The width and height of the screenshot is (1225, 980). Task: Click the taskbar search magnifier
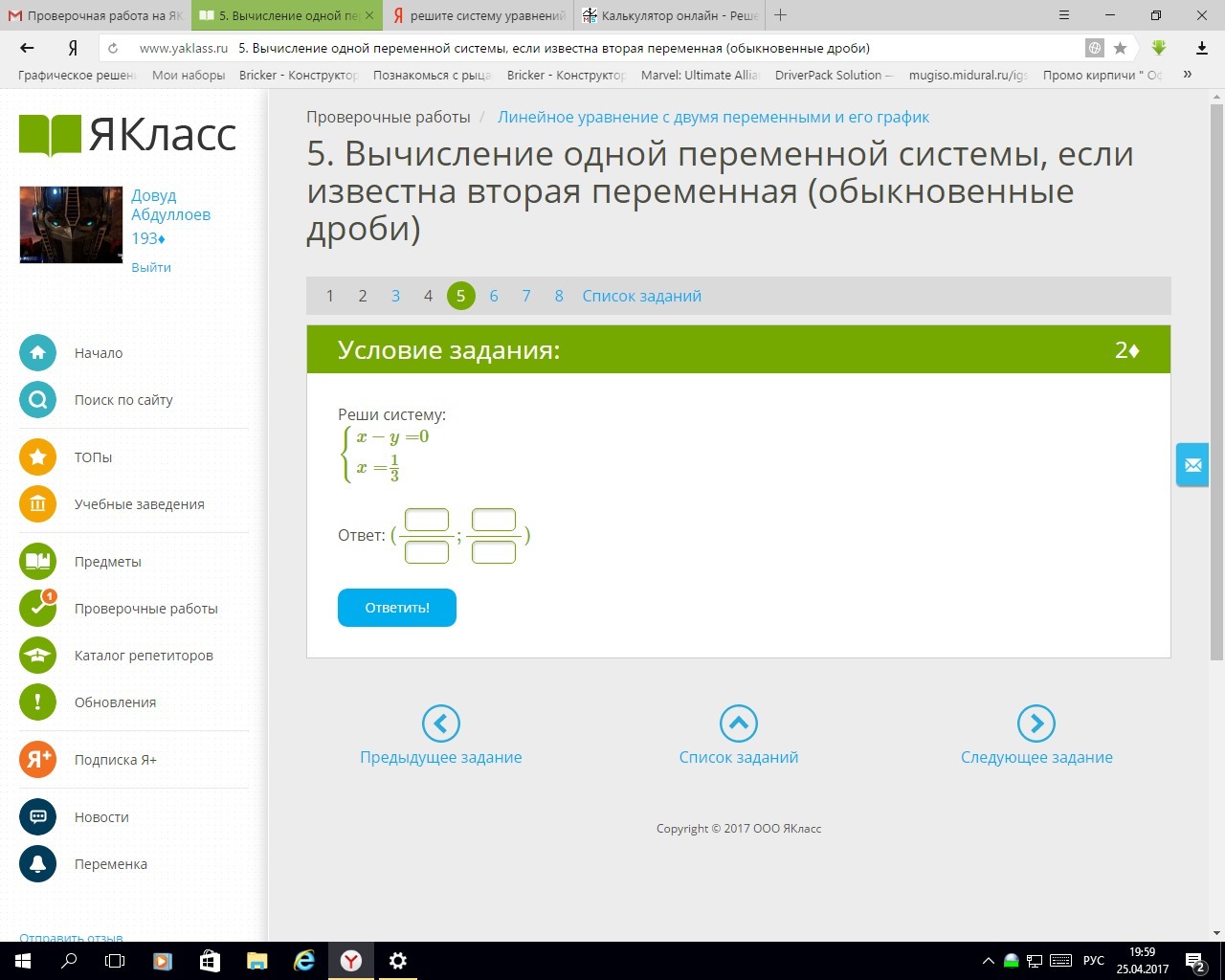click(69, 961)
